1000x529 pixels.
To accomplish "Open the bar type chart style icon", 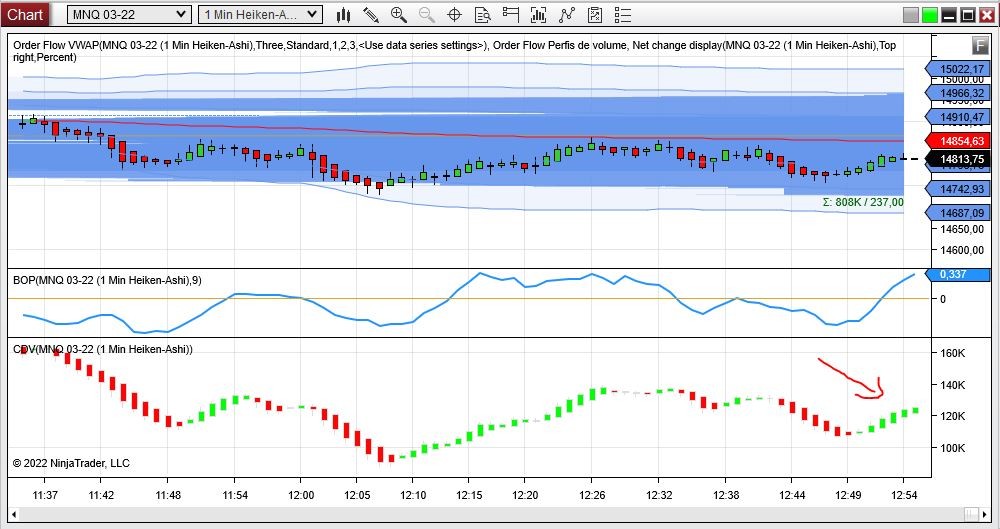I will 344,15.
